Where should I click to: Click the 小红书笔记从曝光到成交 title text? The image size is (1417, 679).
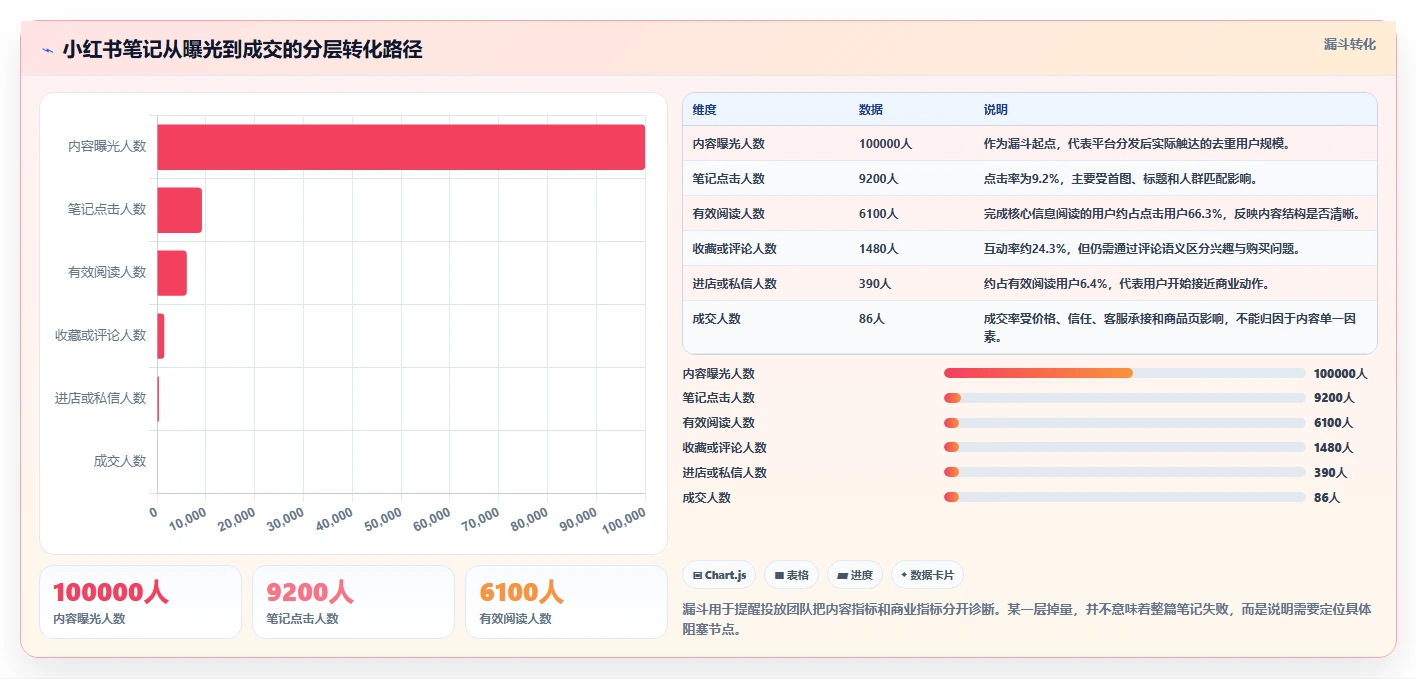tap(242, 50)
